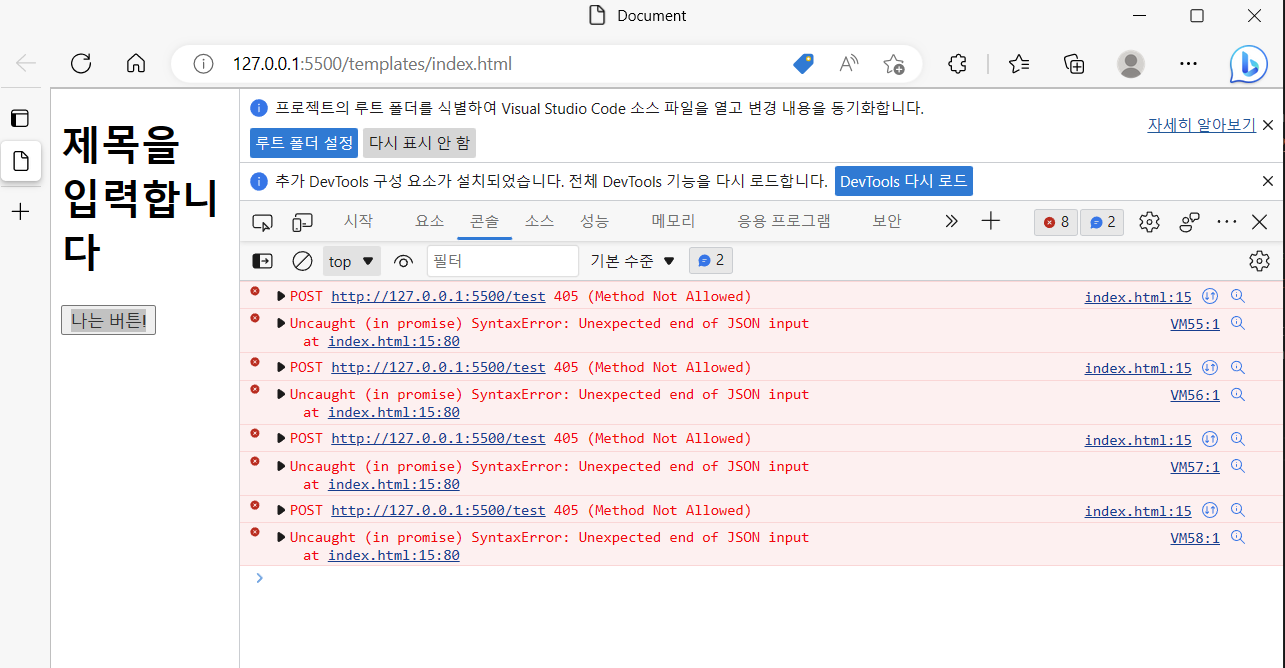This screenshot has width=1285, height=668.
Task: Open site information icon in address bar
Action: (203, 64)
